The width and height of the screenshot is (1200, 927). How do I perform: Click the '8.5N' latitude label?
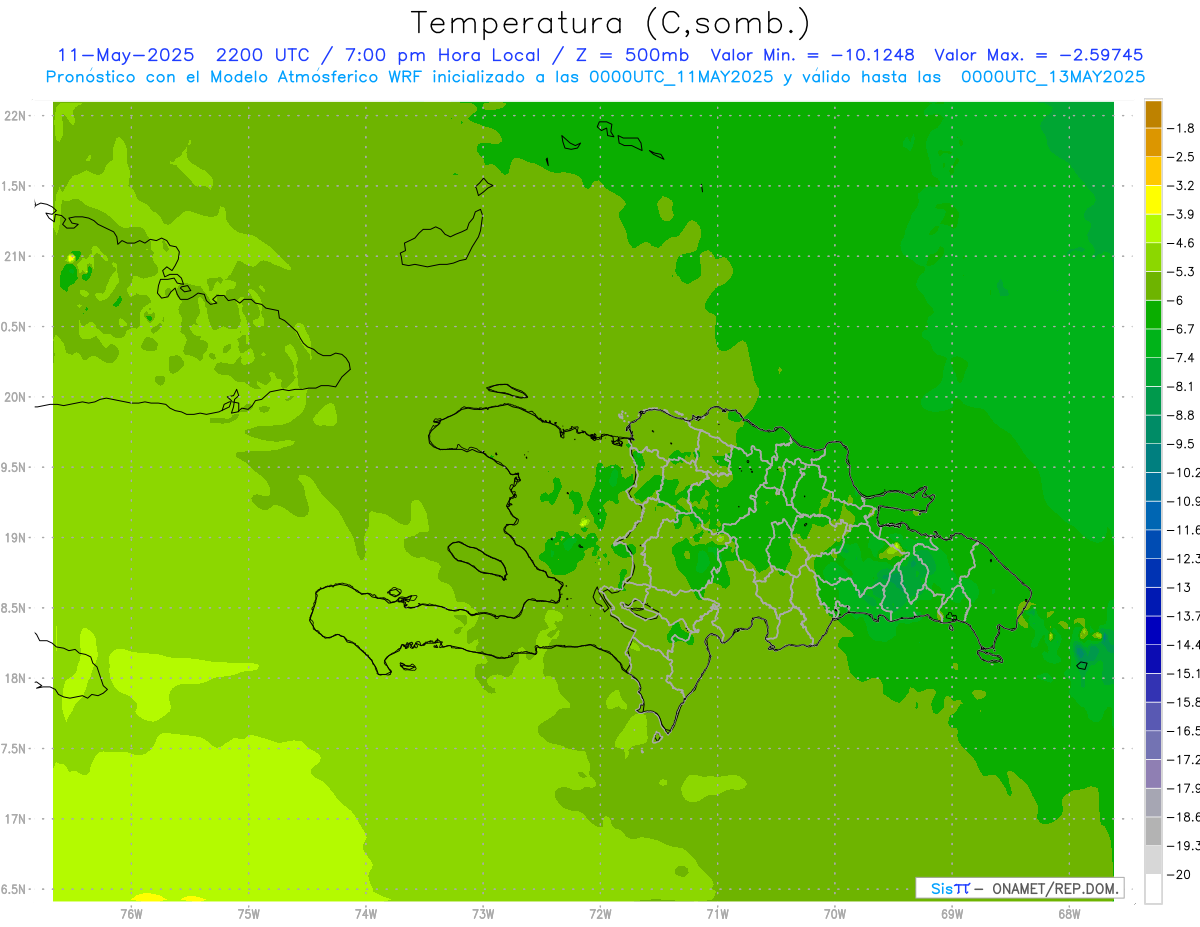[x=15, y=608]
